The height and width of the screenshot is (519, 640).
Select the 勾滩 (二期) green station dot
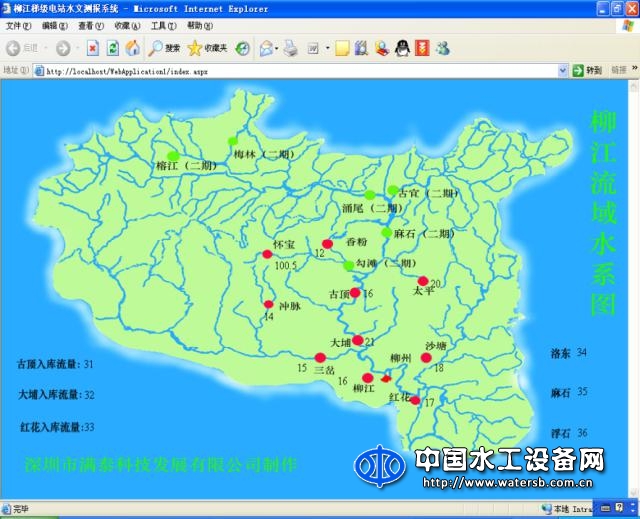(x=349, y=266)
